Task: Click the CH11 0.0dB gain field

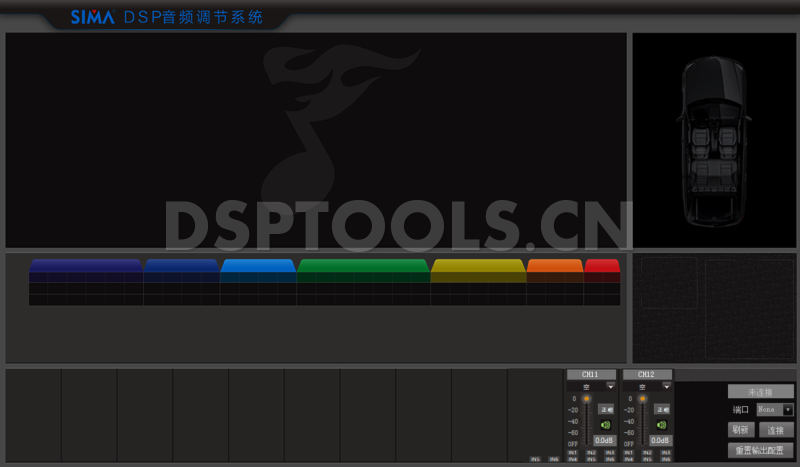Action: (605, 440)
